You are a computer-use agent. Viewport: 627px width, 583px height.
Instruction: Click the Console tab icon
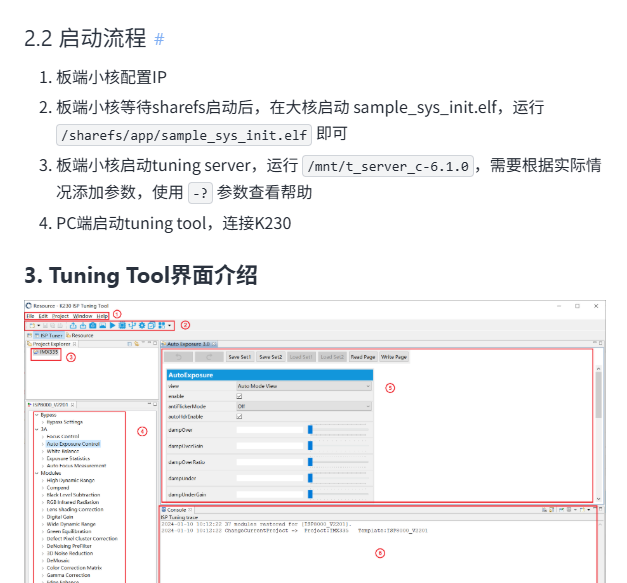(164, 509)
